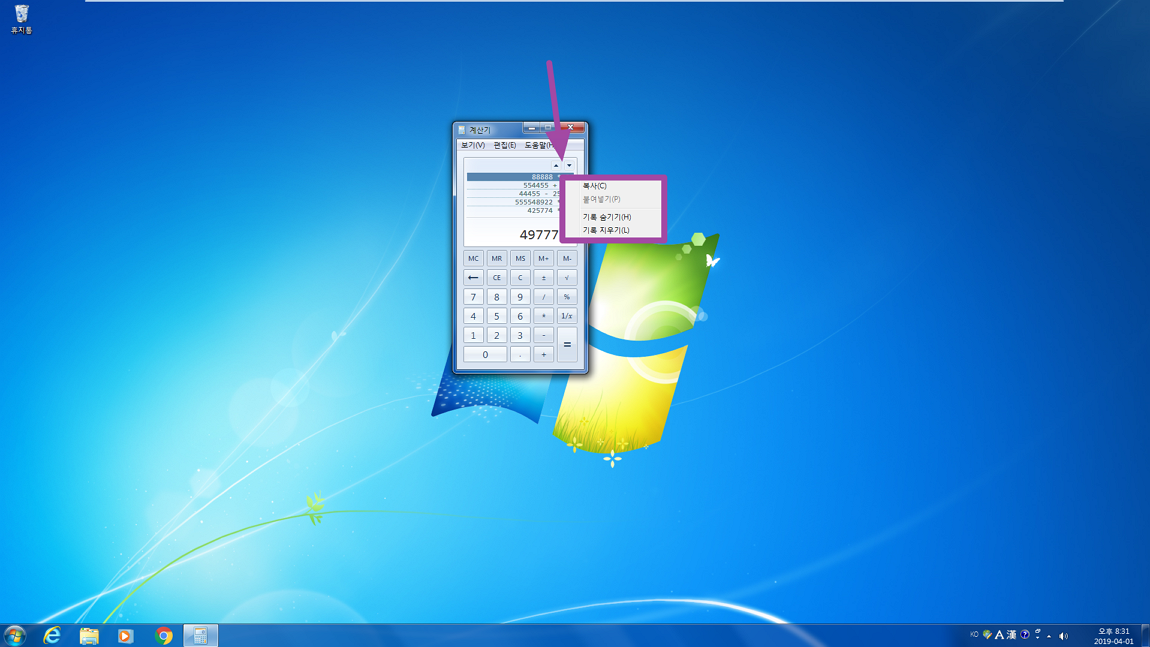Click the number 9 key
Screen dimensions: 1150x647
[520, 297]
